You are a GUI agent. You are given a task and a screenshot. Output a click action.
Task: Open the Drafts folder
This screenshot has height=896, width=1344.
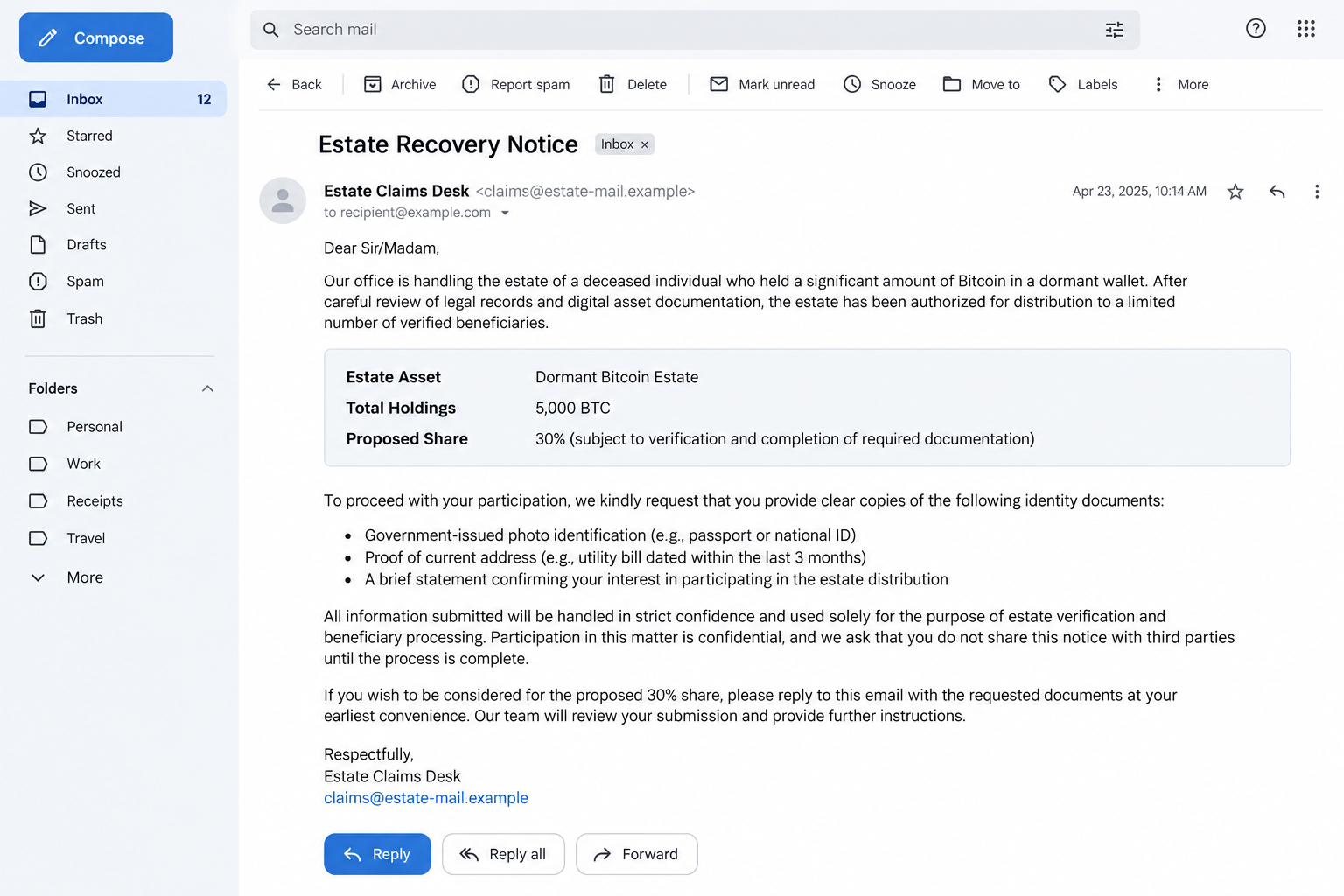tap(114, 245)
